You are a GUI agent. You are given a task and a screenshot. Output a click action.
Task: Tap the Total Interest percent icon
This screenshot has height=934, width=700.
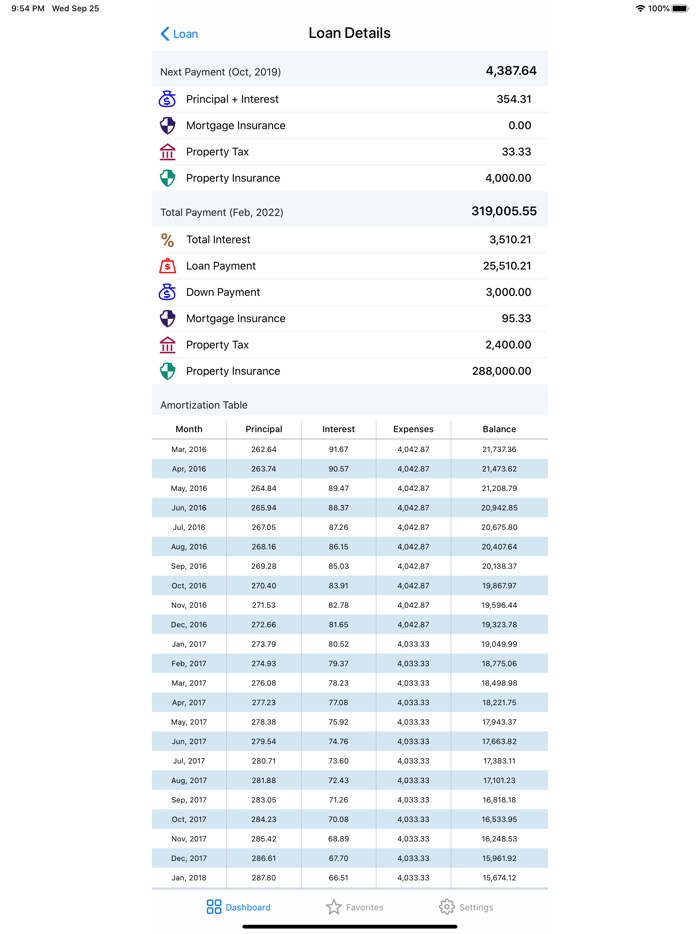(x=170, y=239)
